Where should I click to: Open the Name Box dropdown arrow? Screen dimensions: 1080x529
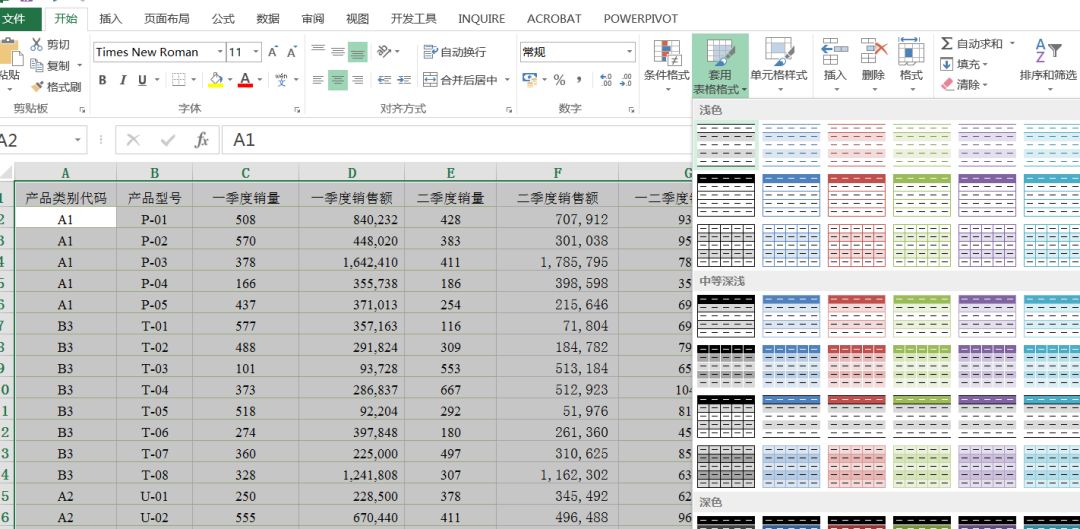coord(77,140)
